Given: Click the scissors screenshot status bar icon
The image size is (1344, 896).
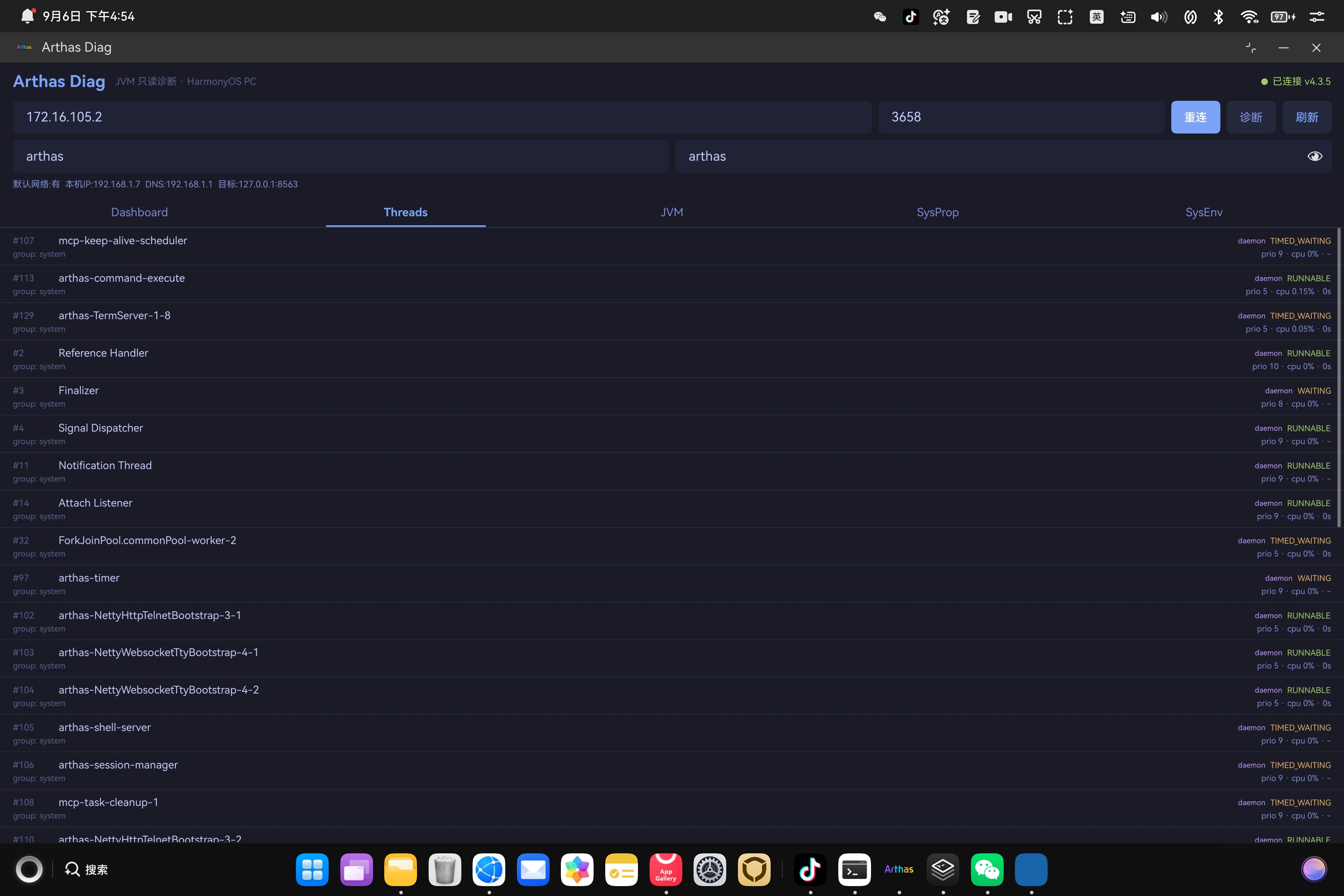Looking at the screenshot, I should (x=1034, y=16).
